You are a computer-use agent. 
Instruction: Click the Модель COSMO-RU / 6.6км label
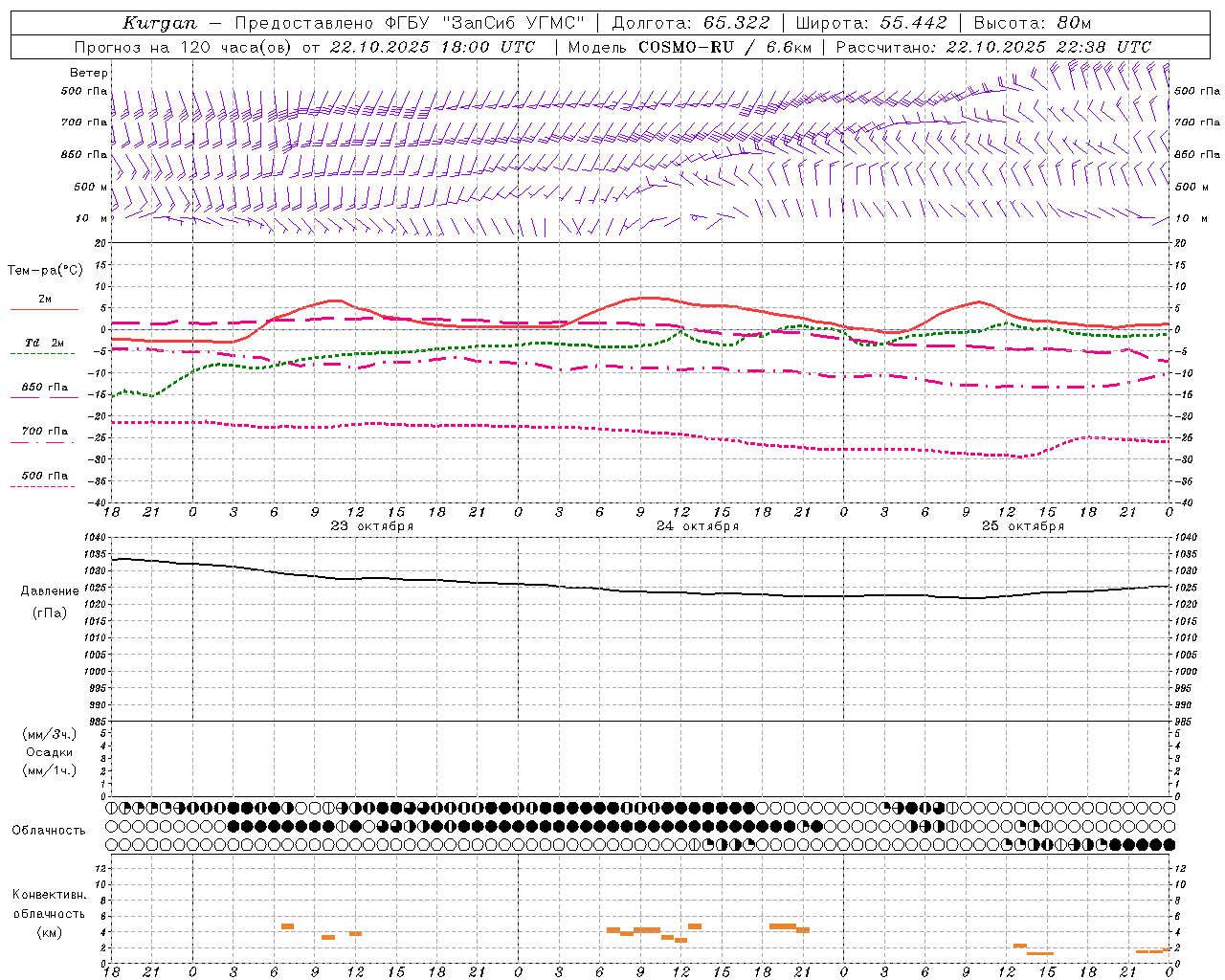point(688,47)
